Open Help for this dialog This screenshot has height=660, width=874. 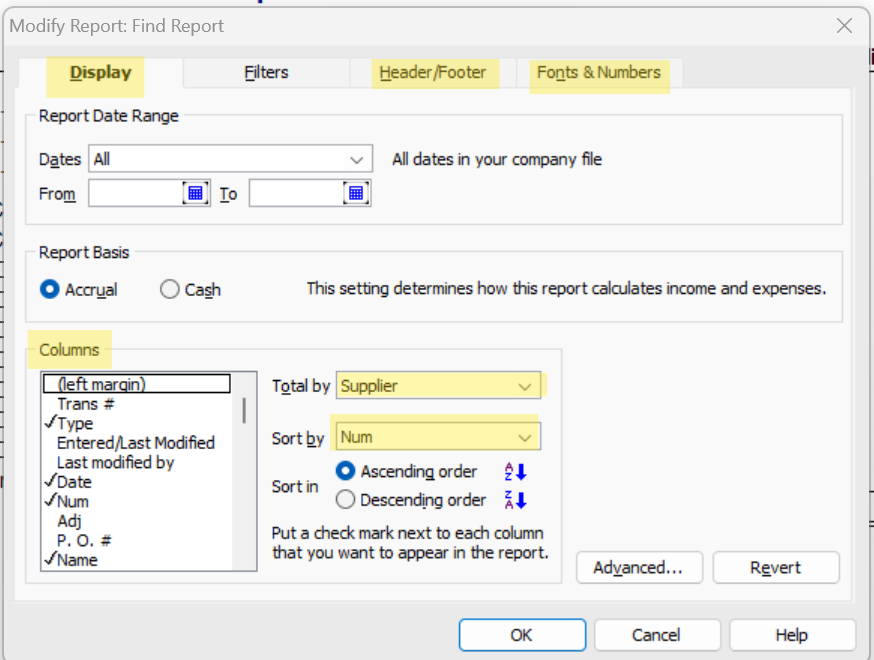point(792,635)
